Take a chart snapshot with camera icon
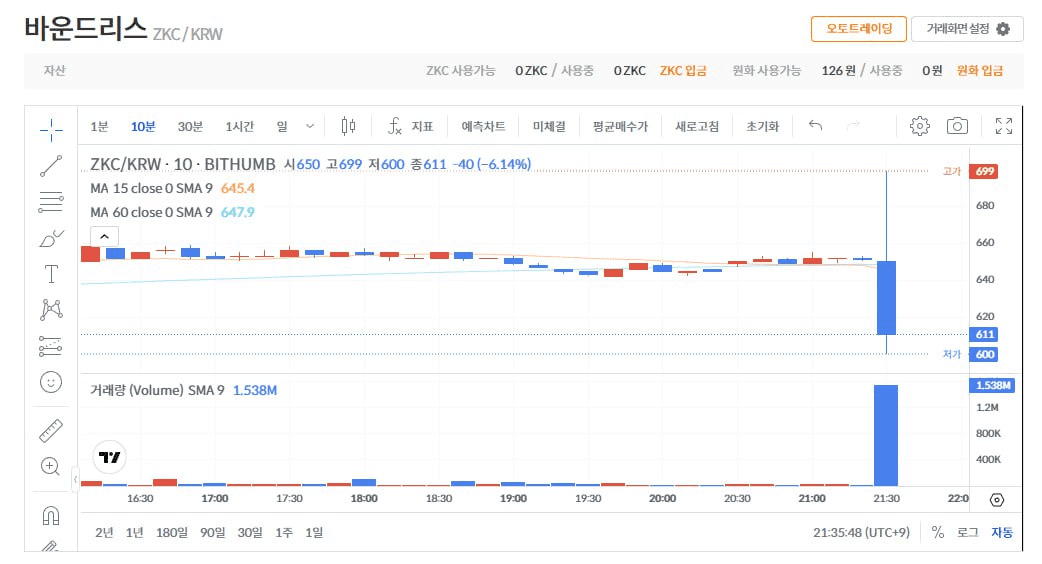The height and width of the screenshot is (564, 1042). point(957,126)
